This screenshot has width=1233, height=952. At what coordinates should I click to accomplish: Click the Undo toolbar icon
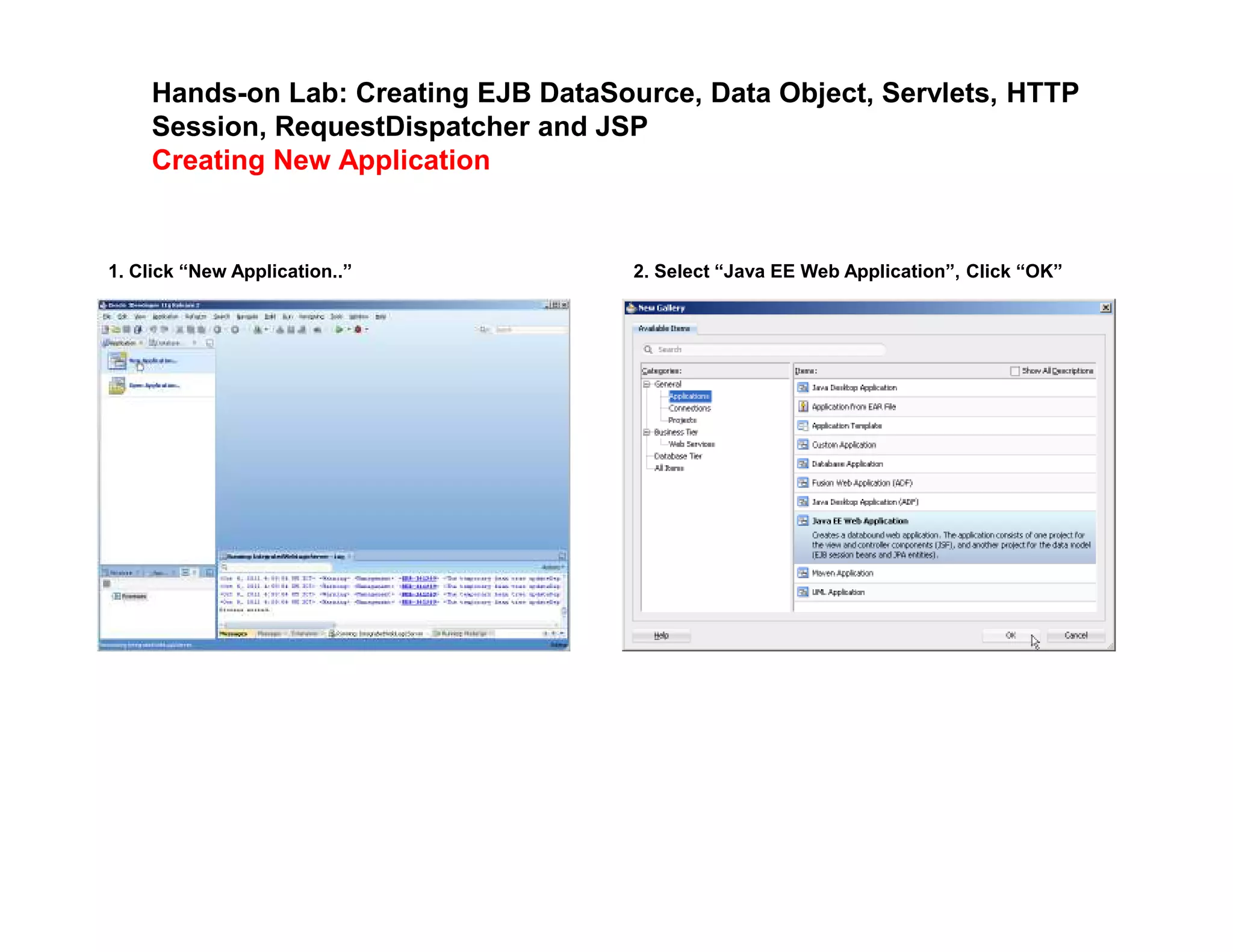(x=153, y=329)
